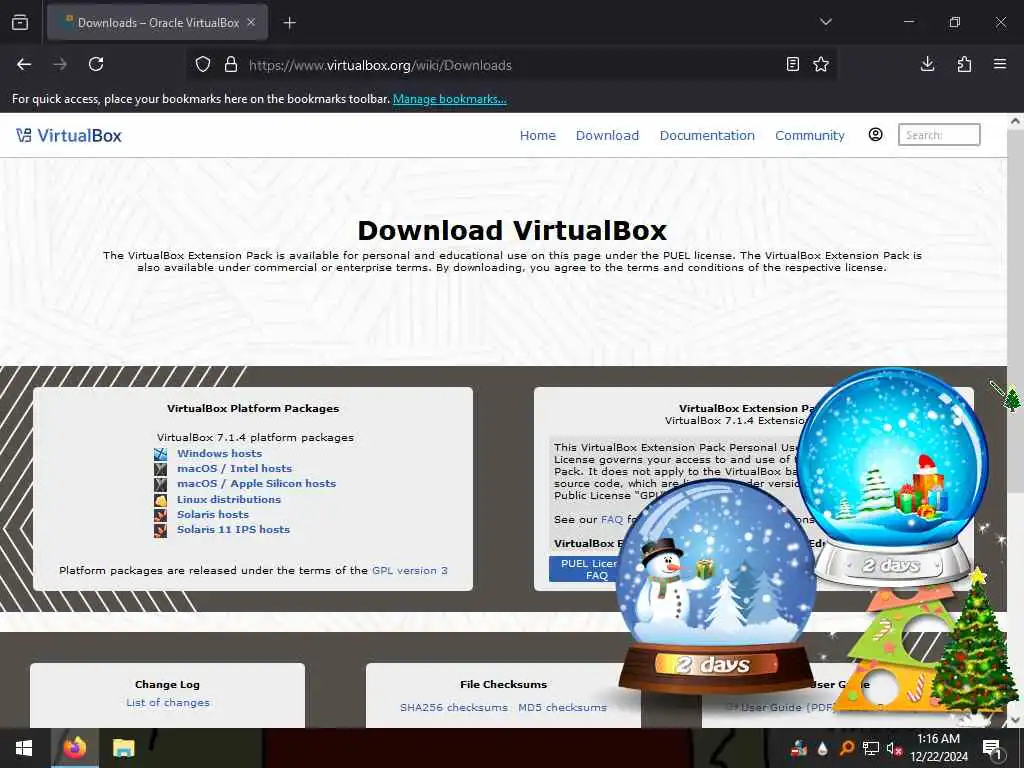
Task: Open the Firefox application menu
Action: pos(1000,64)
